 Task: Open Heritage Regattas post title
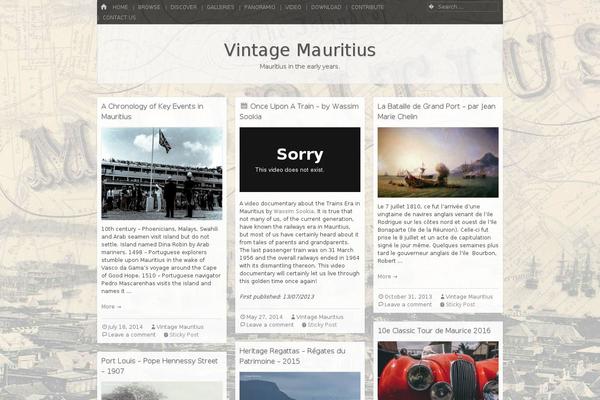click(292, 356)
